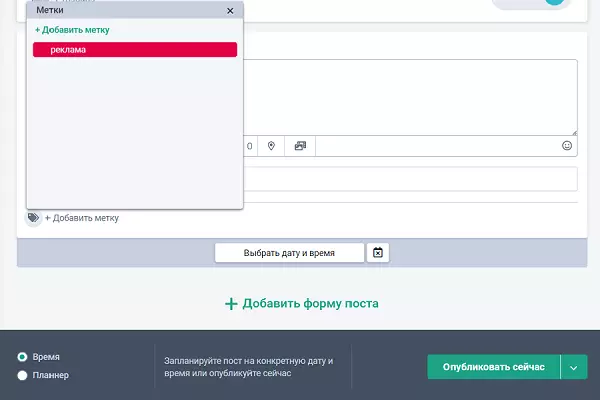This screenshot has width=600, height=400.
Task: Click '+ Добавить метку' under the post form
Action: (81, 217)
